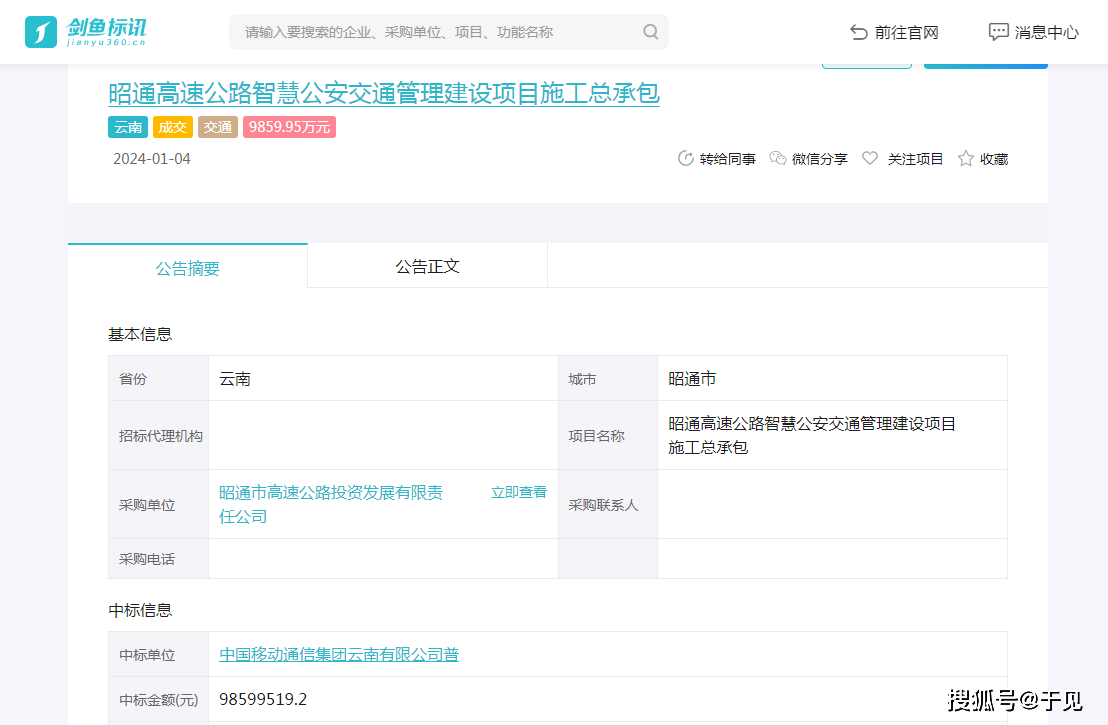The width and height of the screenshot is (1108, 725).
Task: Click 微信分享 text
Action: coord(820,159)
